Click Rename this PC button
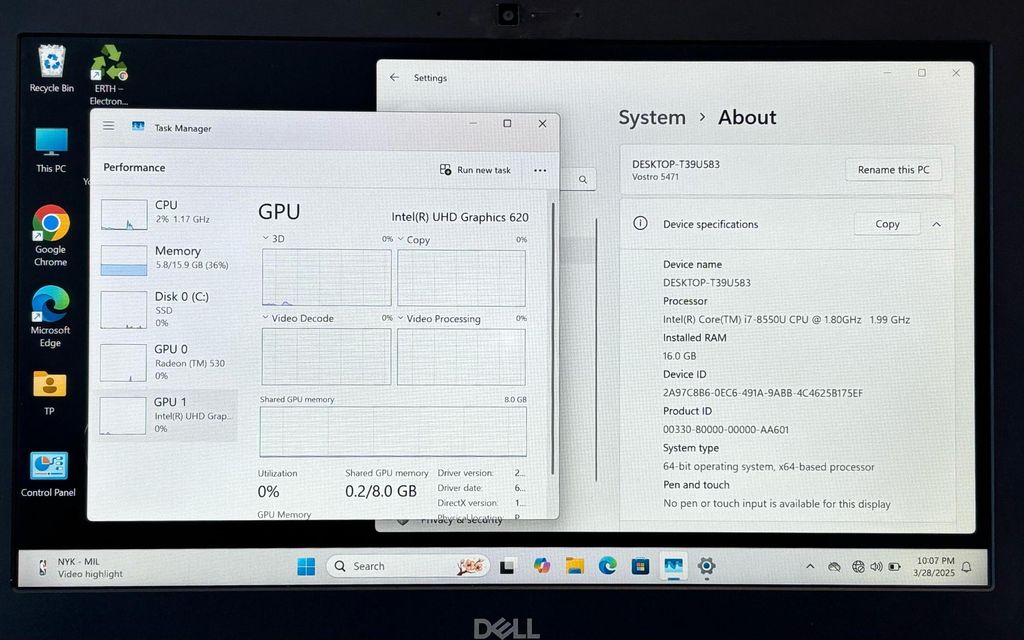This screenshot has width=1024, height=640. click(x=893, y=170)
